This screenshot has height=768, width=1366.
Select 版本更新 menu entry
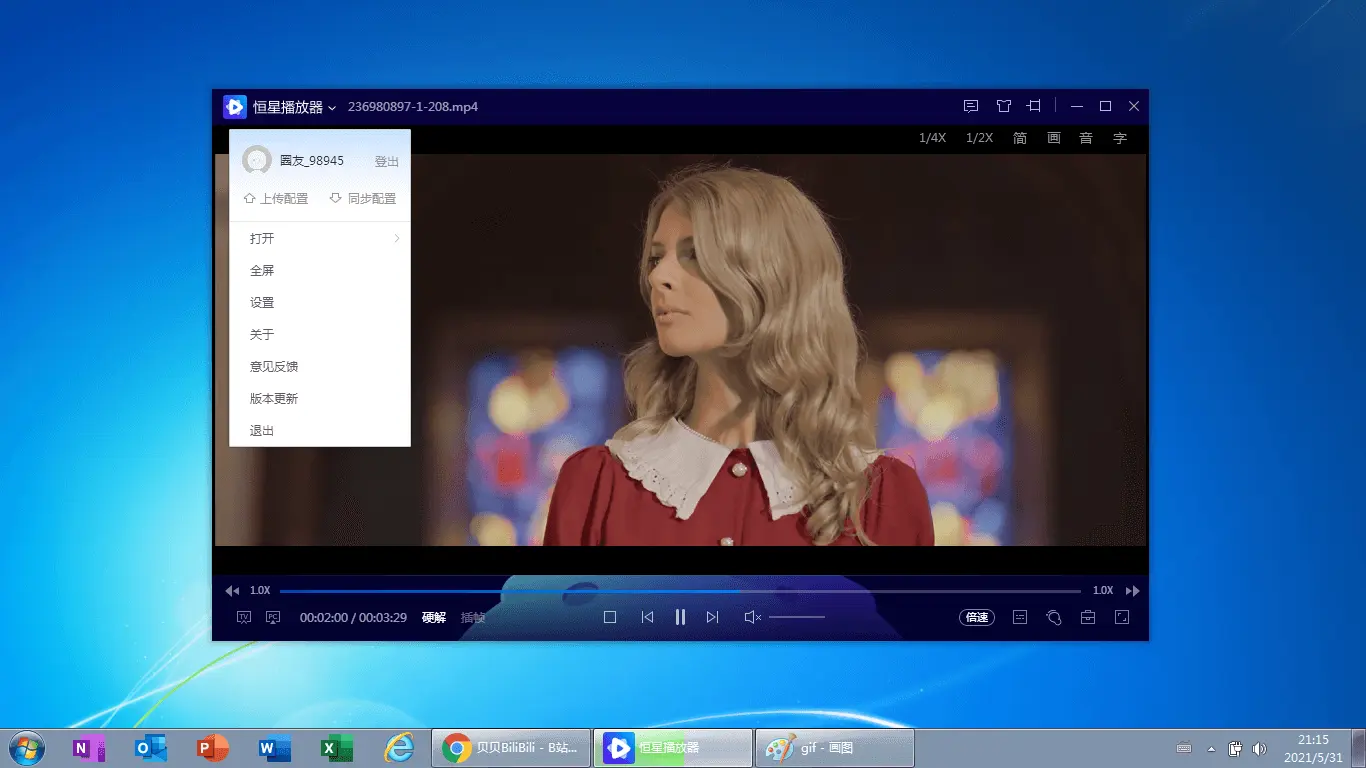[x=320, y=398]
